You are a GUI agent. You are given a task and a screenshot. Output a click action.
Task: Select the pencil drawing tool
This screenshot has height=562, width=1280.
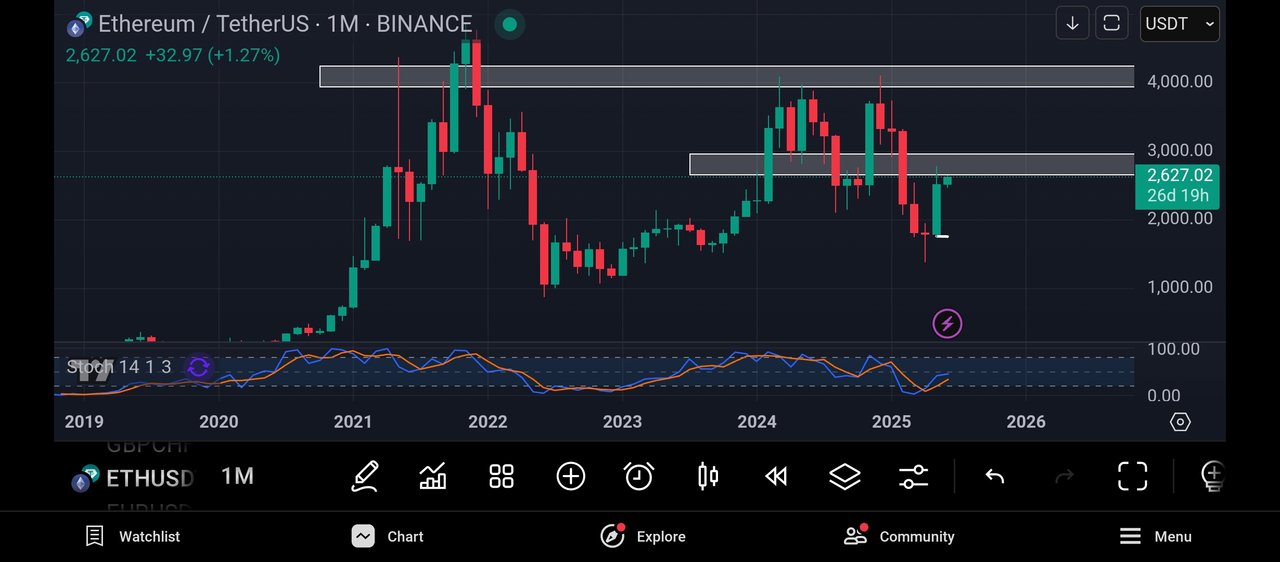pyautogui.click(x=365, y=476)
